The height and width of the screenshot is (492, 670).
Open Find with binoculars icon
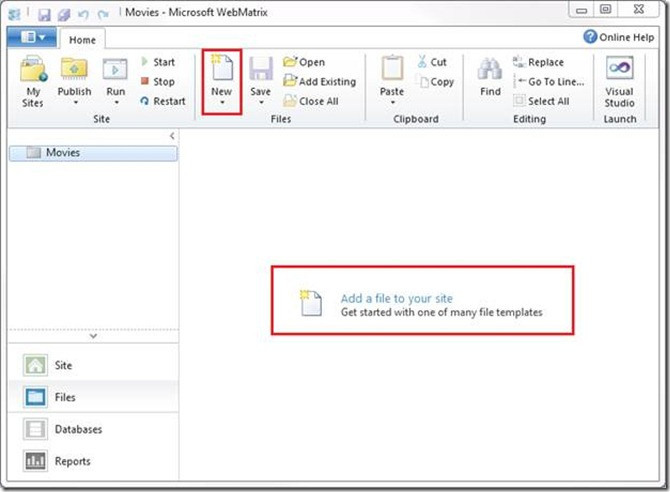click(x=490, y=68)
